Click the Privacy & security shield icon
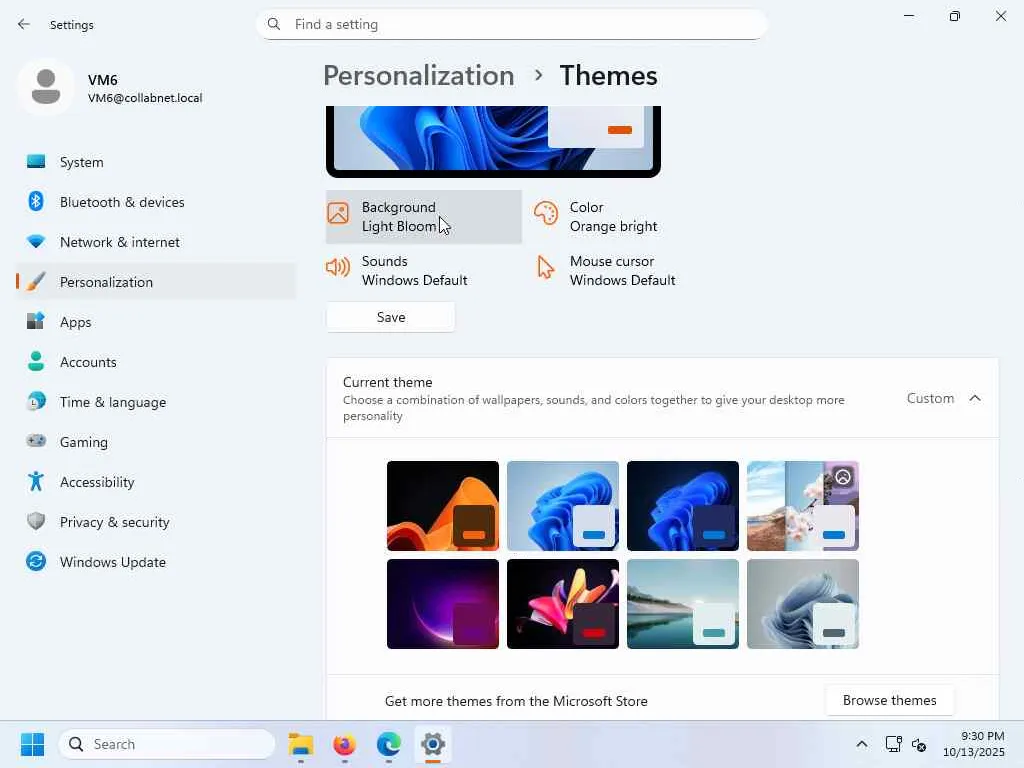The width and height of the screenshot is (1024, 768). (x=36, y=521)
